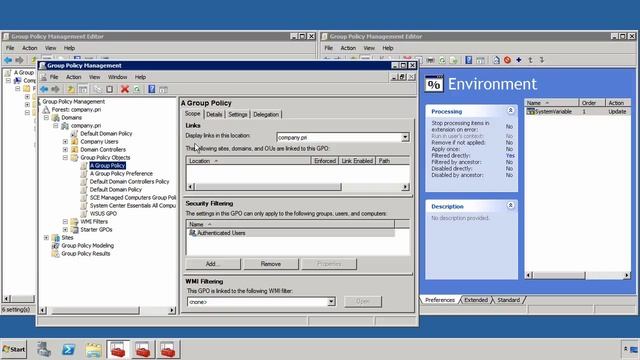Expand the Domain Controllers node
Screen dimensions: 640x360
point(65,150)
